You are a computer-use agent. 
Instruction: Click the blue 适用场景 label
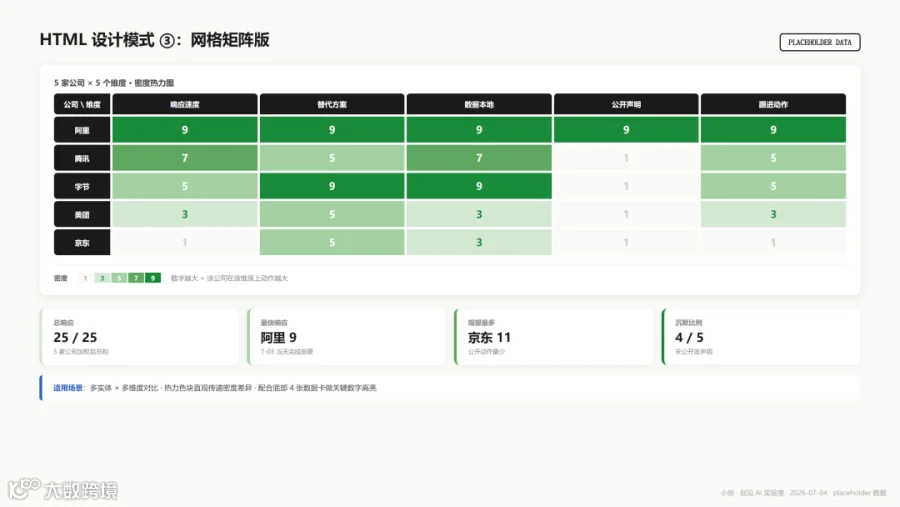pos(68,388)
